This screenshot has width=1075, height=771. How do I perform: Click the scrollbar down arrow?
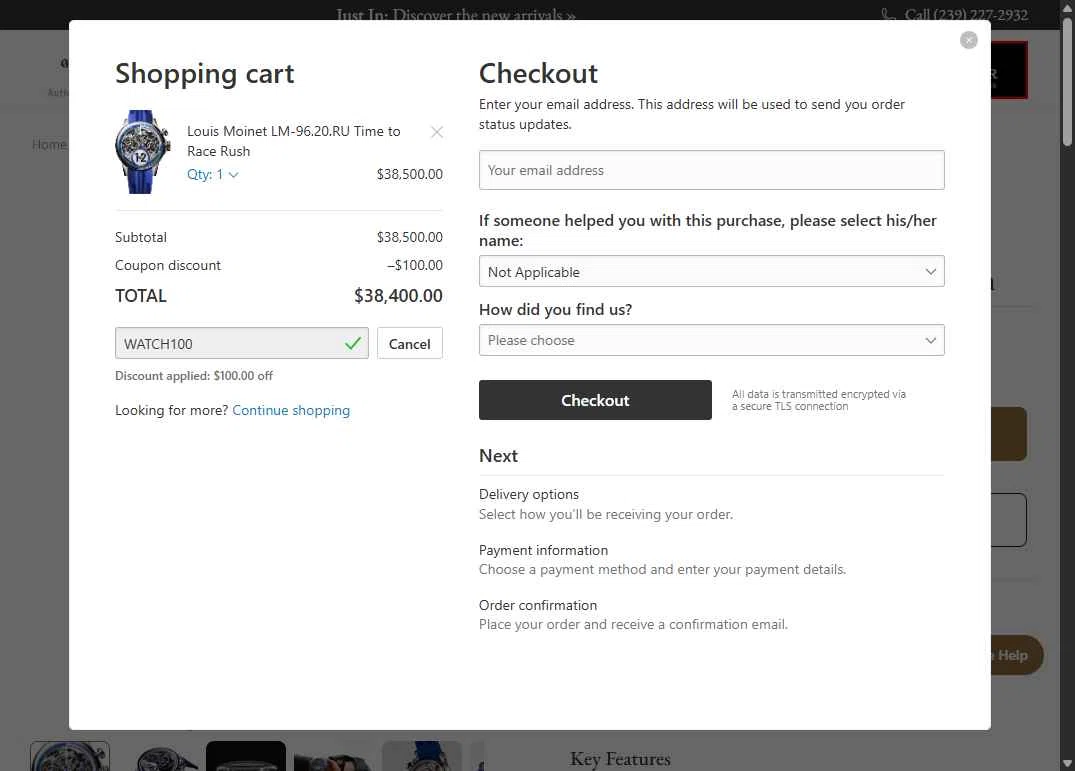coord(1067,763)
